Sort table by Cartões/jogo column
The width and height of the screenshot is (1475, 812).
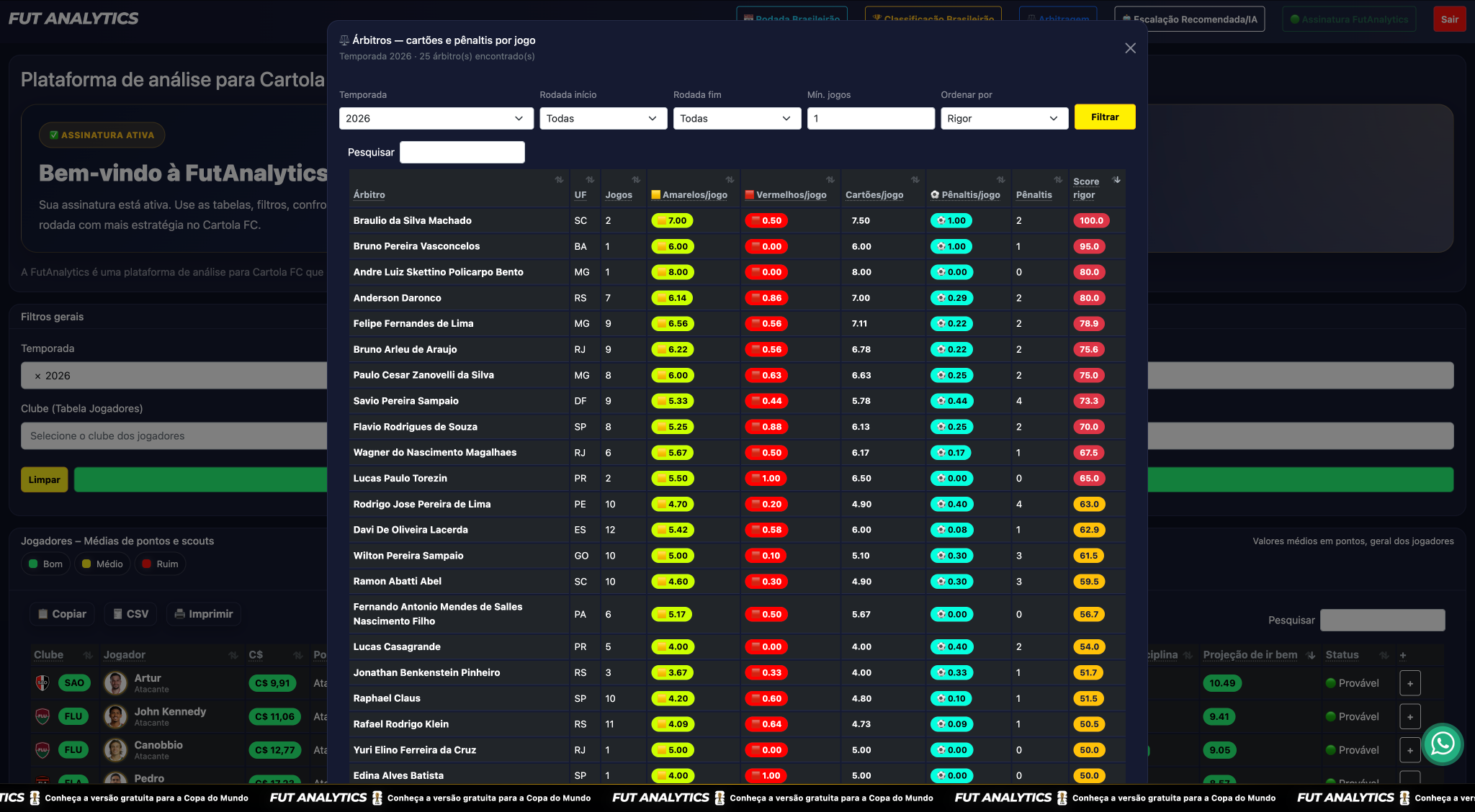click(882, 189)
